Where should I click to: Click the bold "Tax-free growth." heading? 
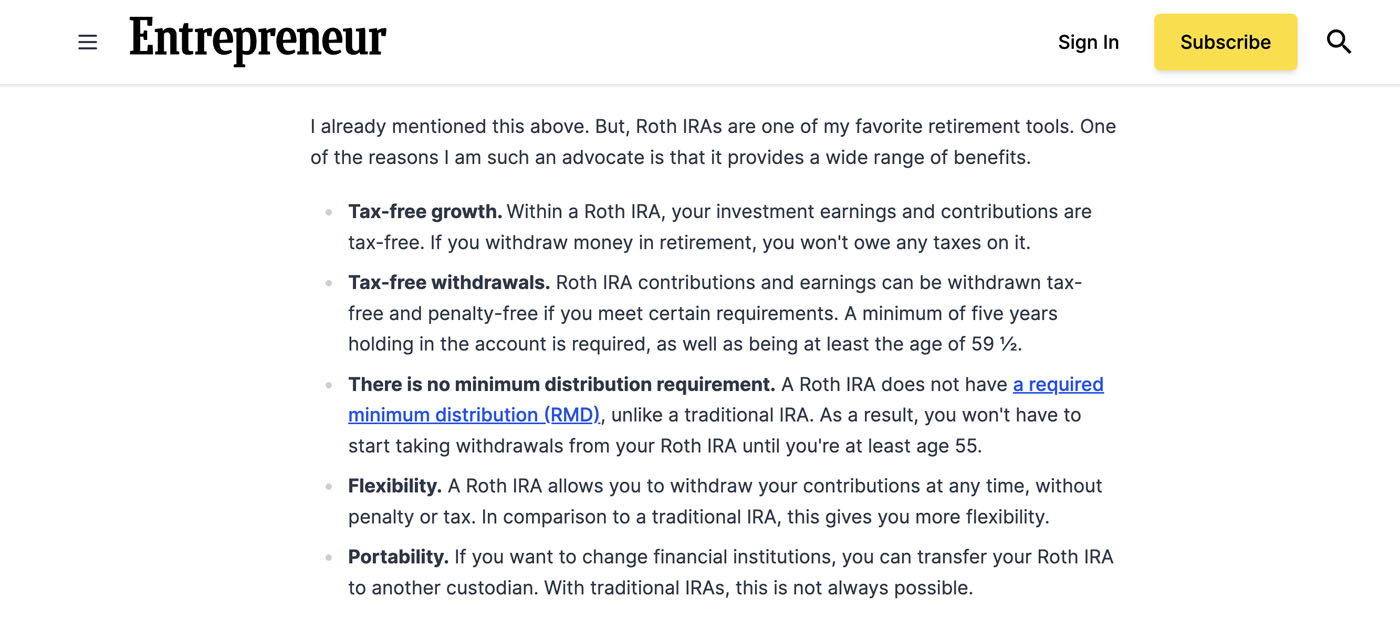(x=425, y=212)
